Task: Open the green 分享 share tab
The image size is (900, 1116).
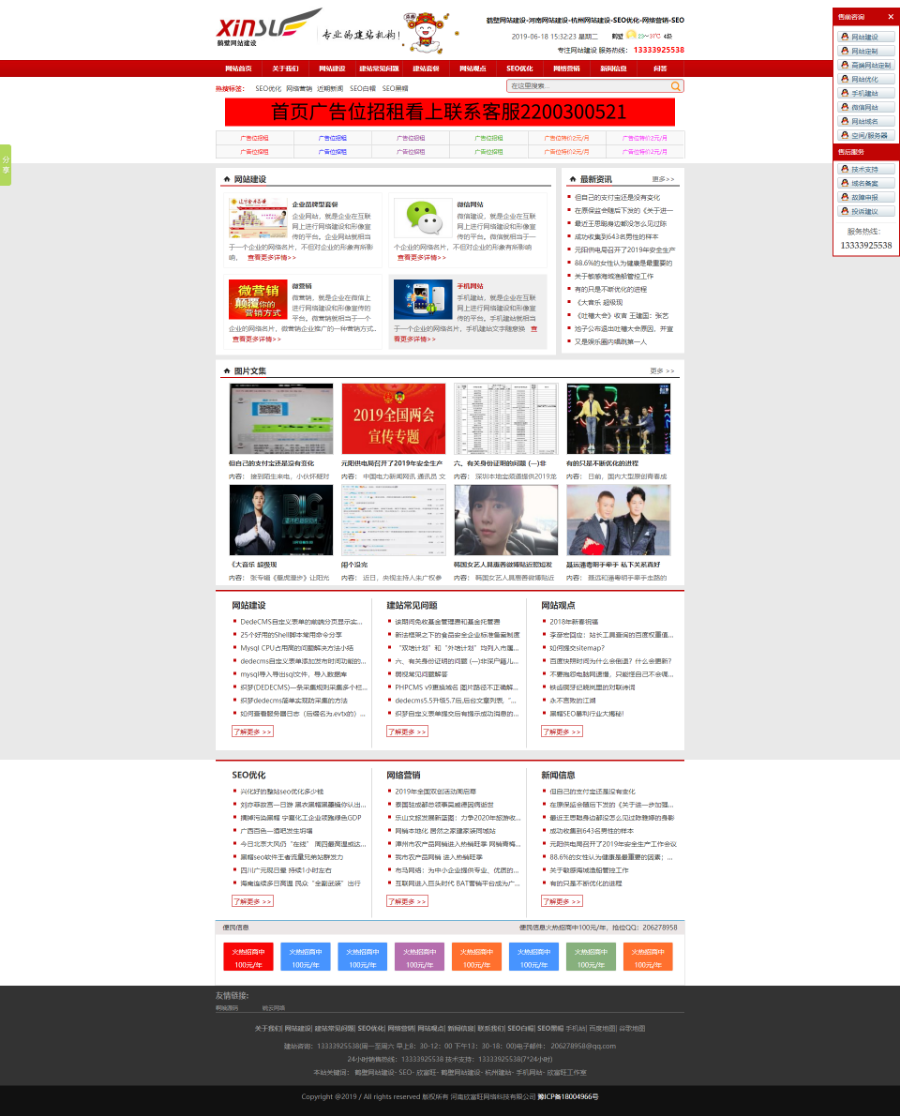Action: pyautogui.click(x=6, y=165)
